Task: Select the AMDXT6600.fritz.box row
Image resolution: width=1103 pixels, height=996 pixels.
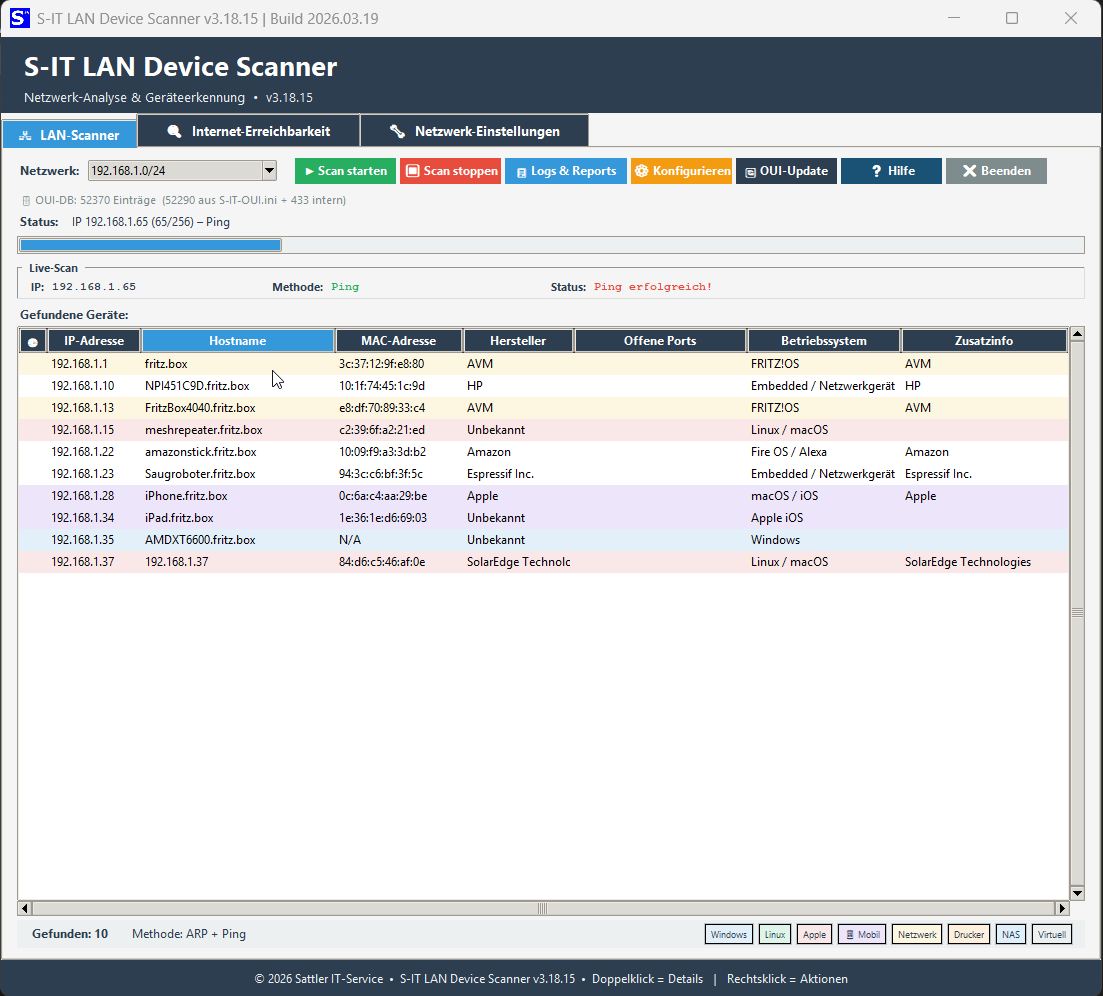Action: pyautogui.click(x=543, y=540)
